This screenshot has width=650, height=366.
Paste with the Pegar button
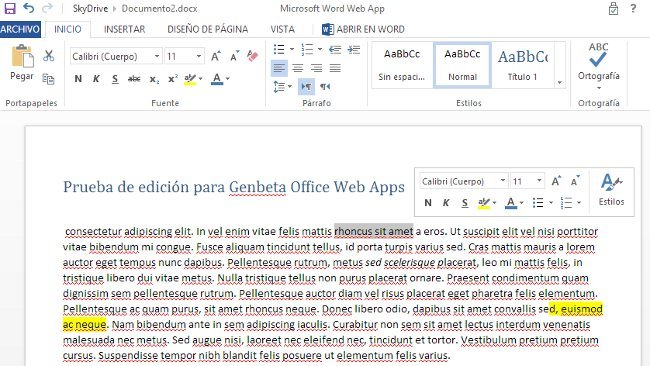pyautogui.click(x=22, y=63)
